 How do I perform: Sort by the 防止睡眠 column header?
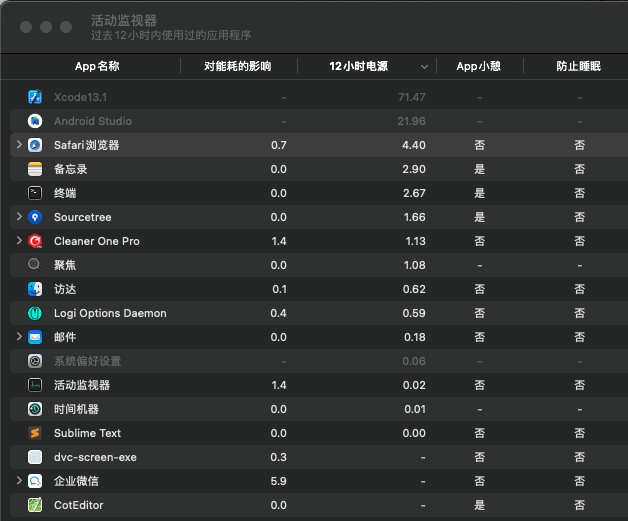578,66
